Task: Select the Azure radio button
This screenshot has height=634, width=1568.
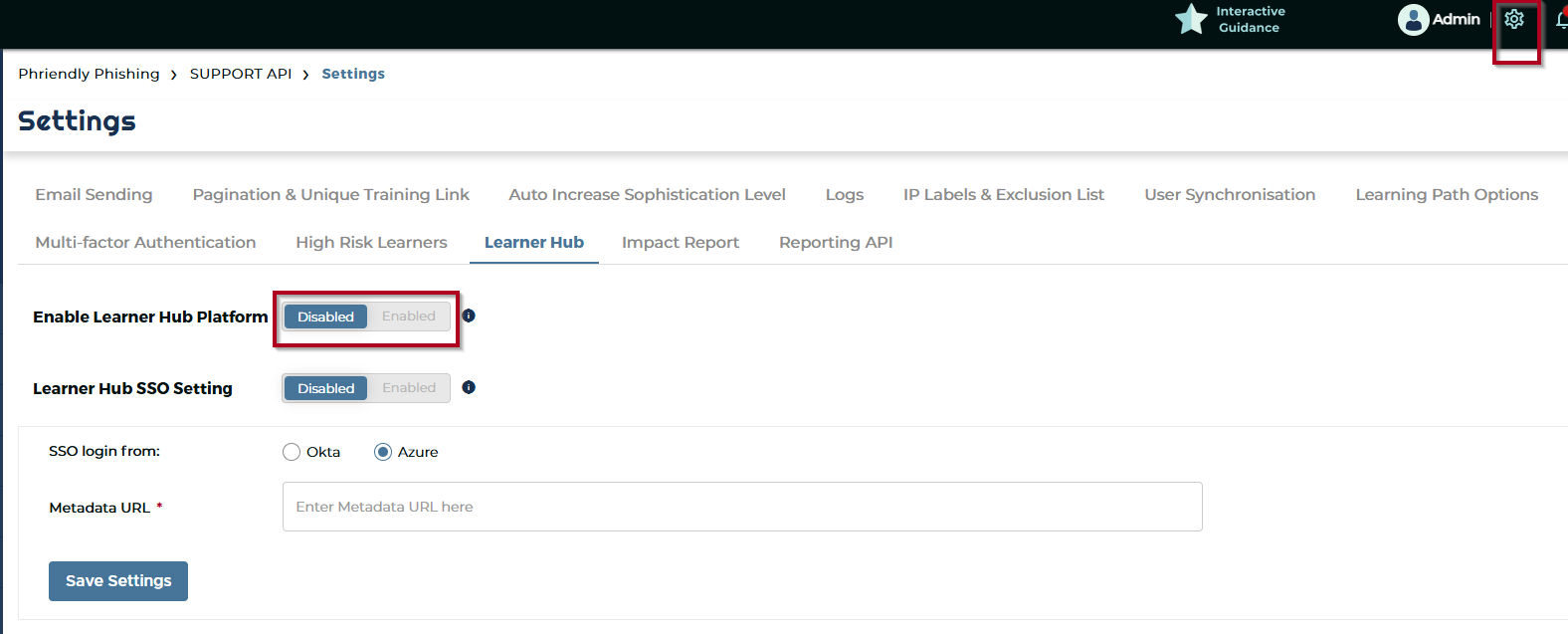Action: pyautogui.click(x=383, y=452)
